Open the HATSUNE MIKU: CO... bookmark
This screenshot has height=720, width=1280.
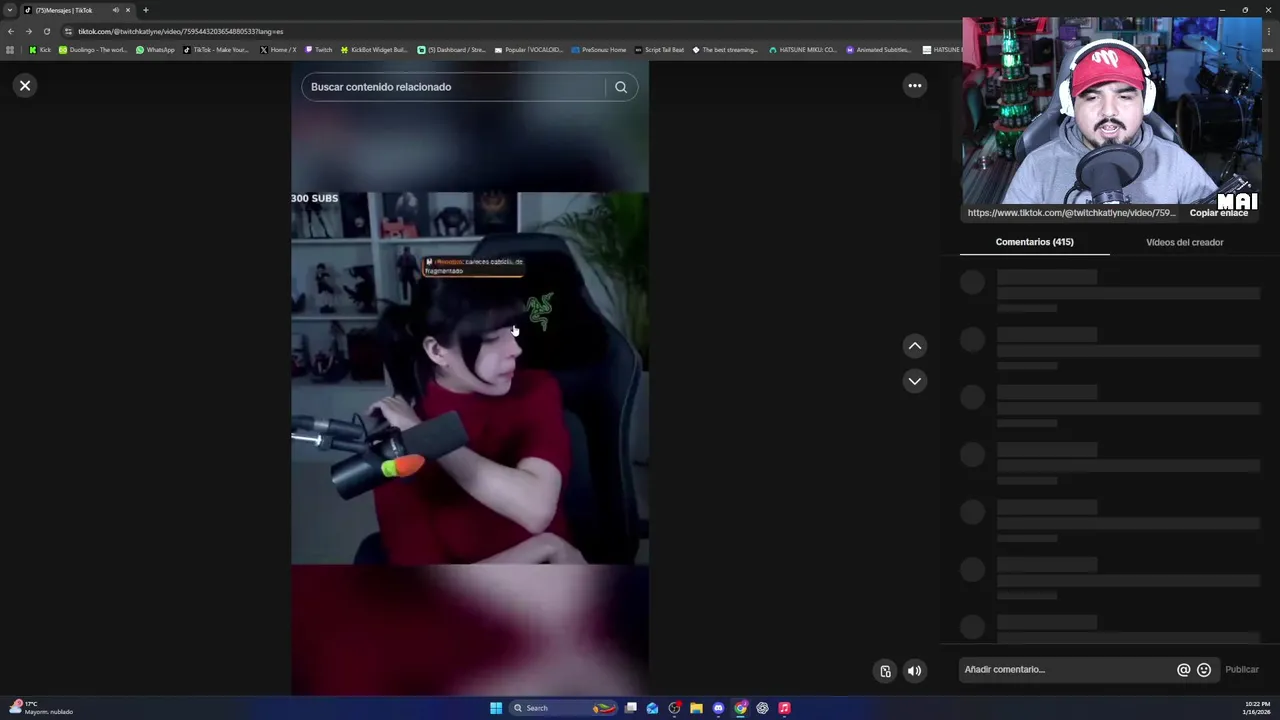(802, 49)
